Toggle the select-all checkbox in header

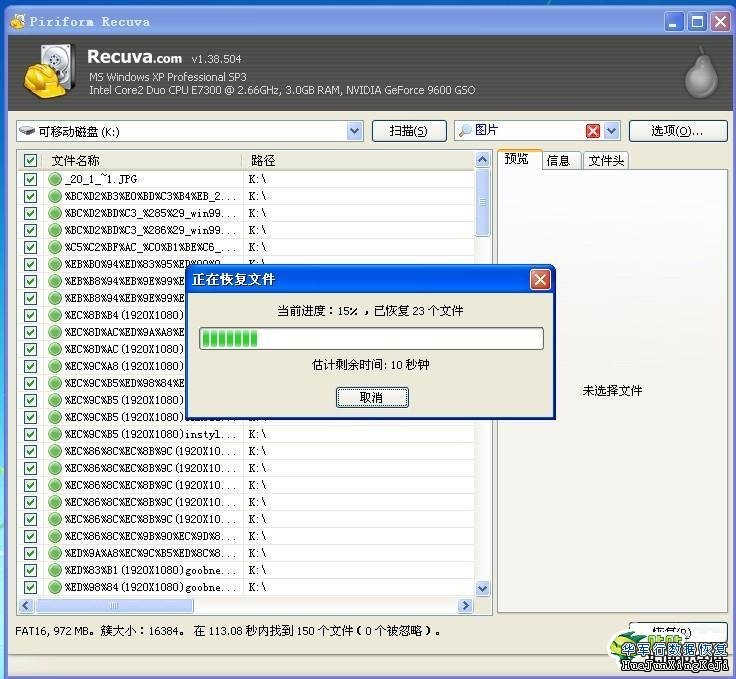[30, 161]
